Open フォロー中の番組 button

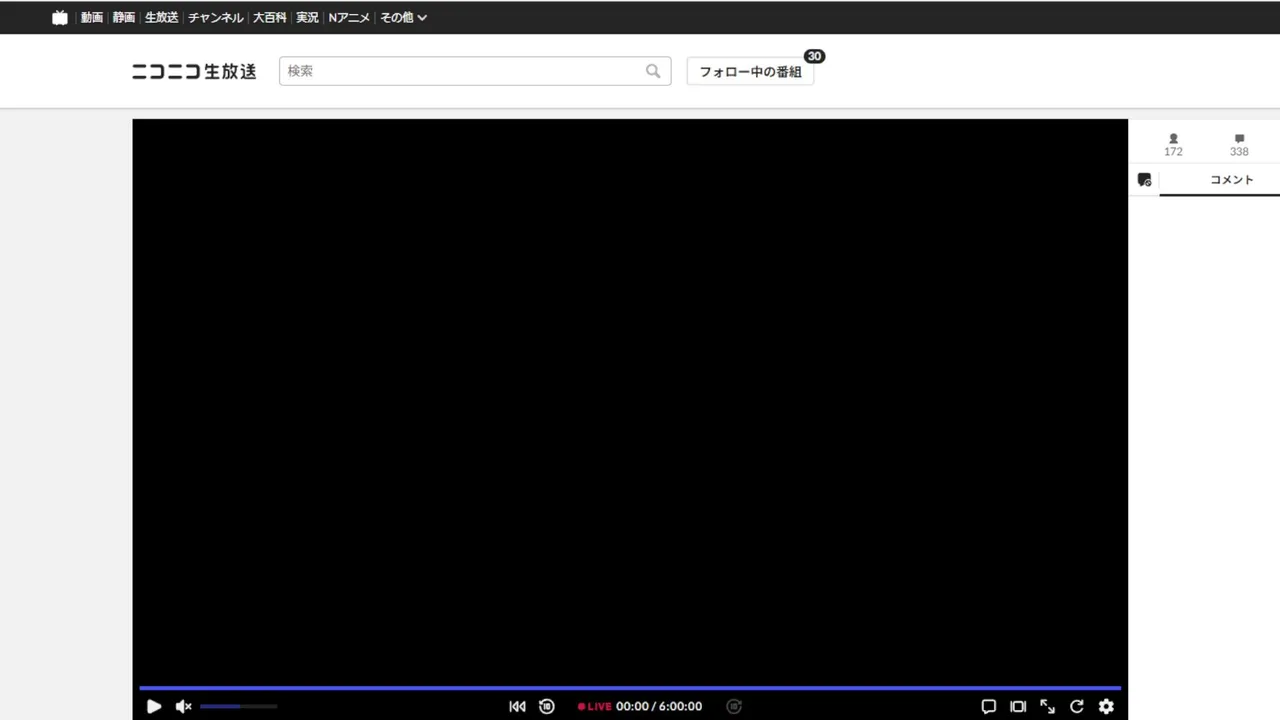pos(750,71)
